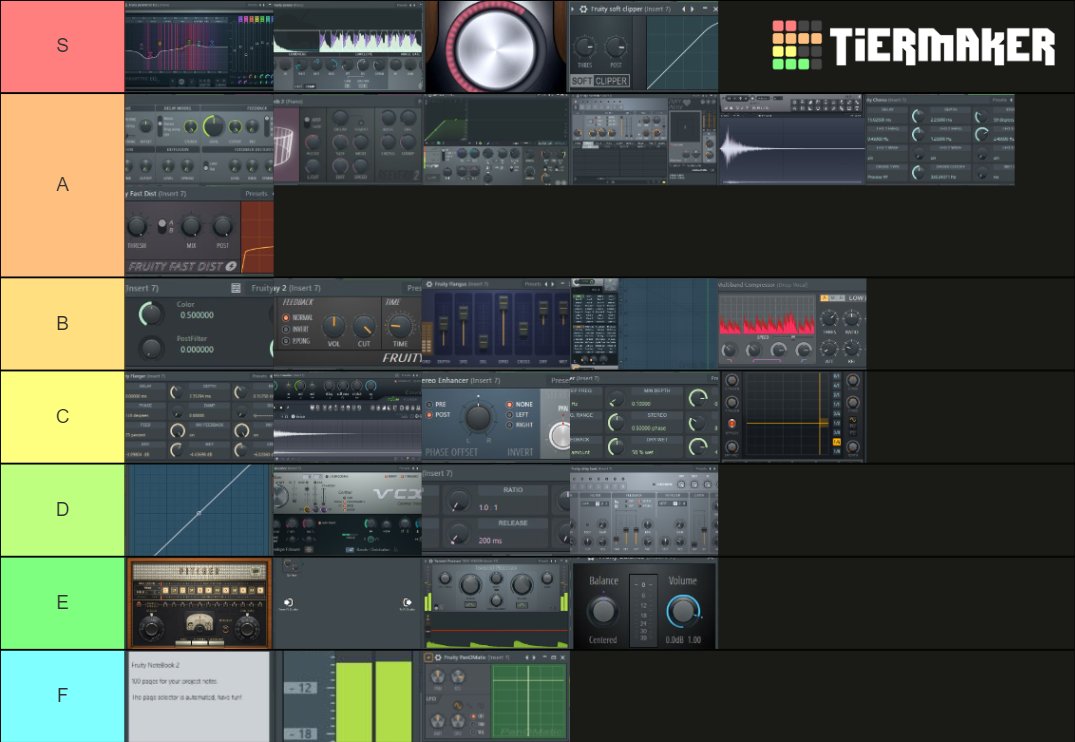Click the Color knob in B tier

[x=152, y=314]
